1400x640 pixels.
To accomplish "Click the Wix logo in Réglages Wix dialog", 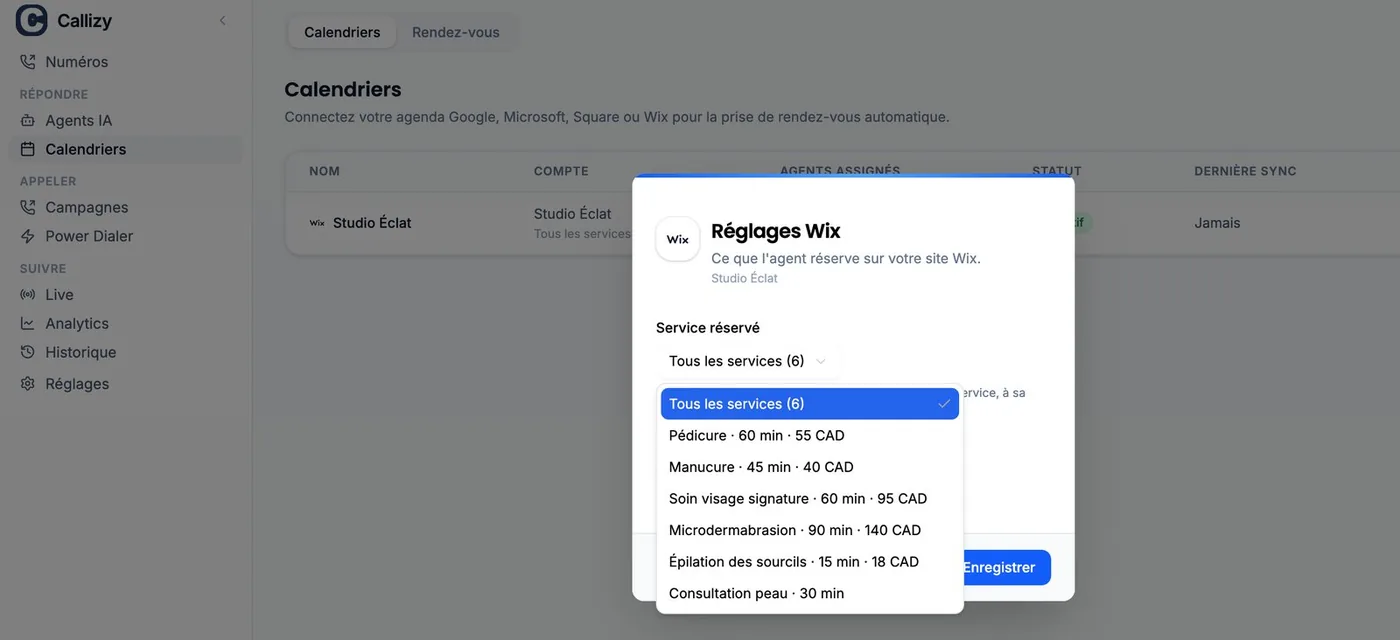I will tap(678, 239).
